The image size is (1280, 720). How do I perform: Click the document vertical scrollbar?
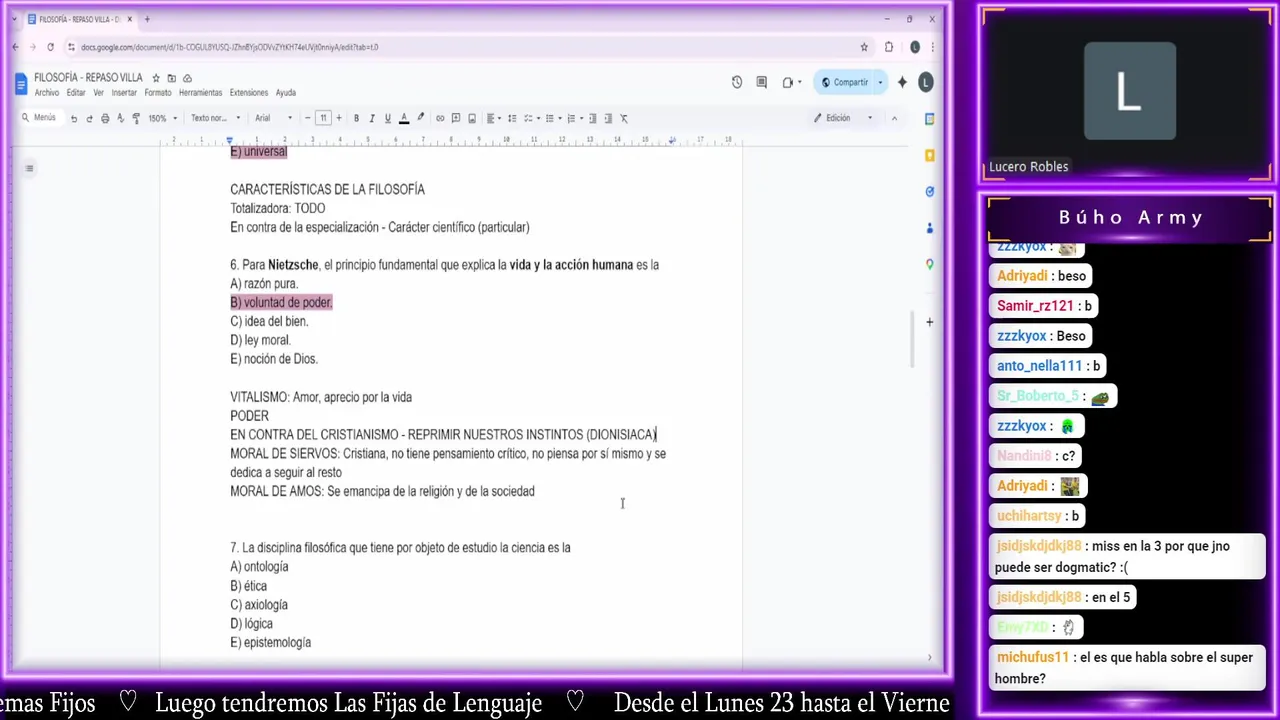pos(911,339)
